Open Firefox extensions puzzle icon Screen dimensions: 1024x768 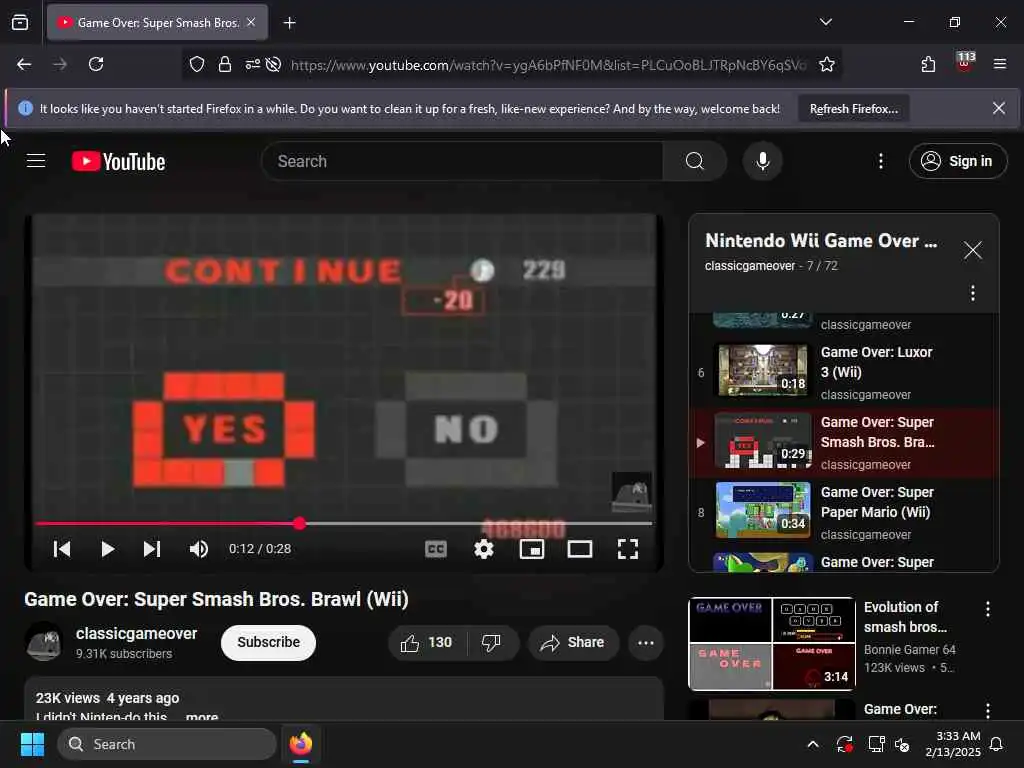tap(928, 64)
